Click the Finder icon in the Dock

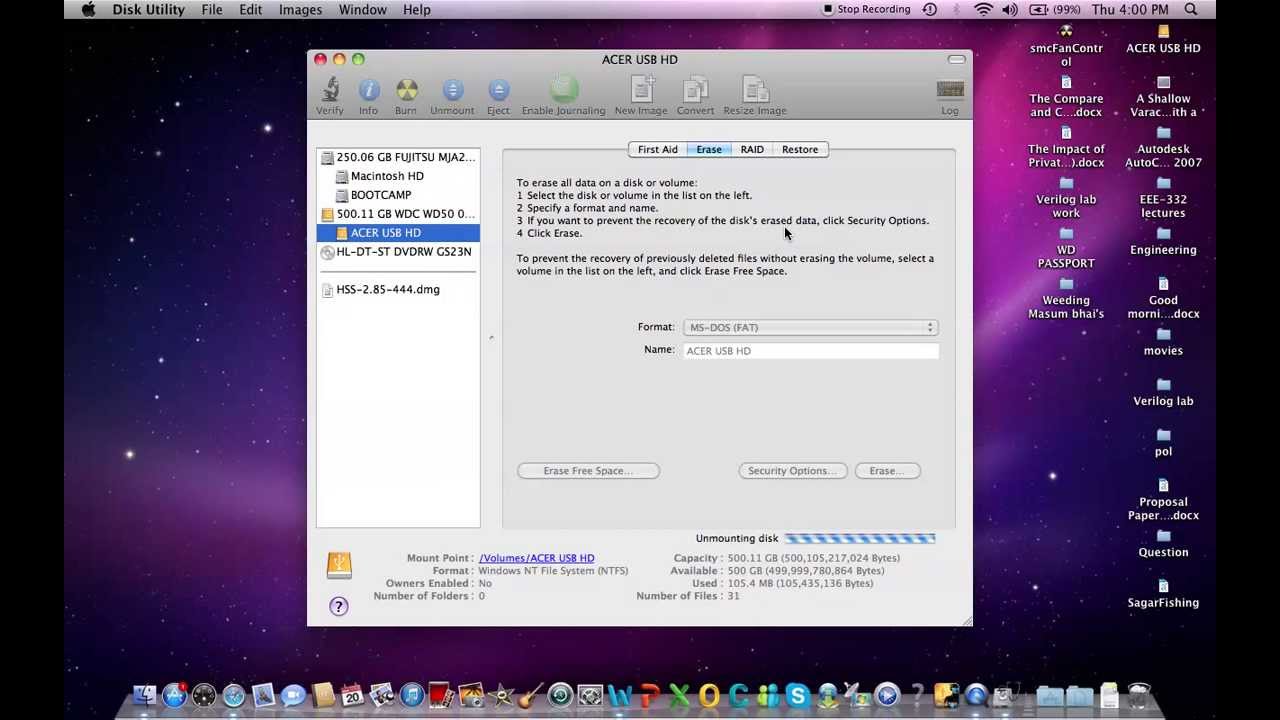coord(145,695)
